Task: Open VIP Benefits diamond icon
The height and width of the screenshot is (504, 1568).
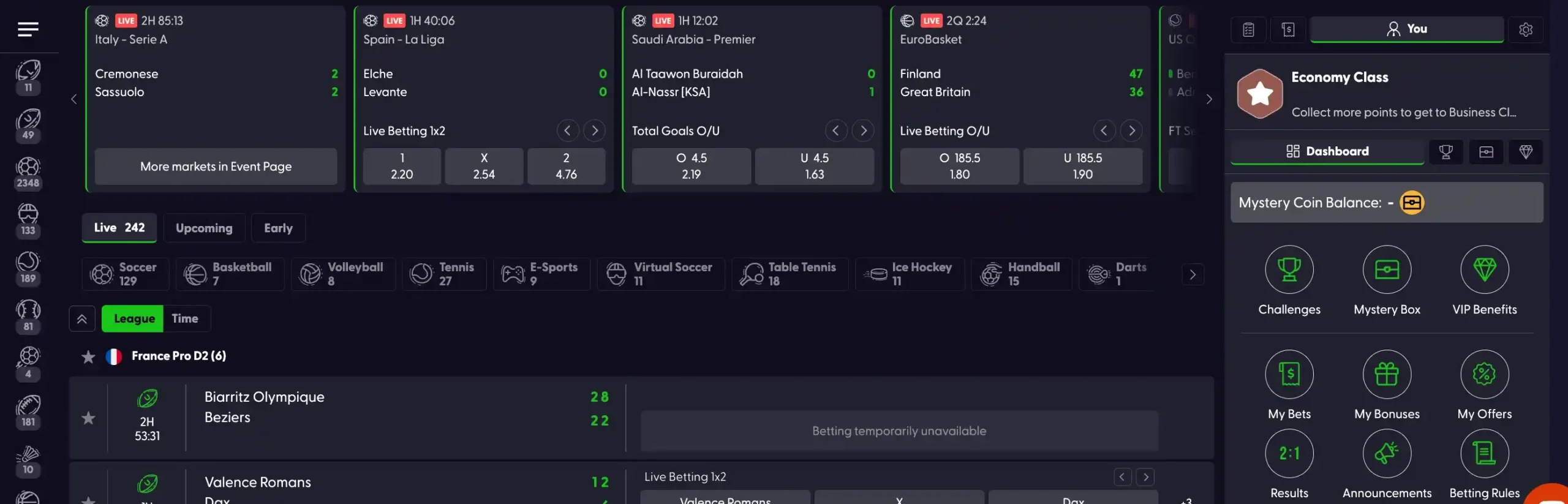Action: click(1483, 269)
